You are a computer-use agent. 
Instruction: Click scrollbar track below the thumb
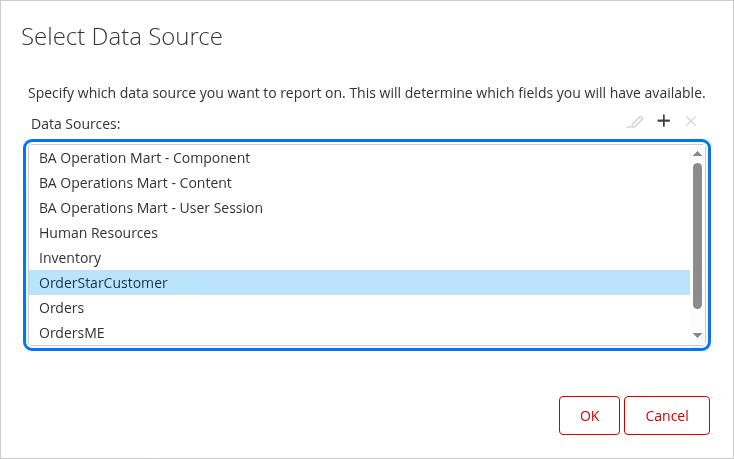[697, 319]
